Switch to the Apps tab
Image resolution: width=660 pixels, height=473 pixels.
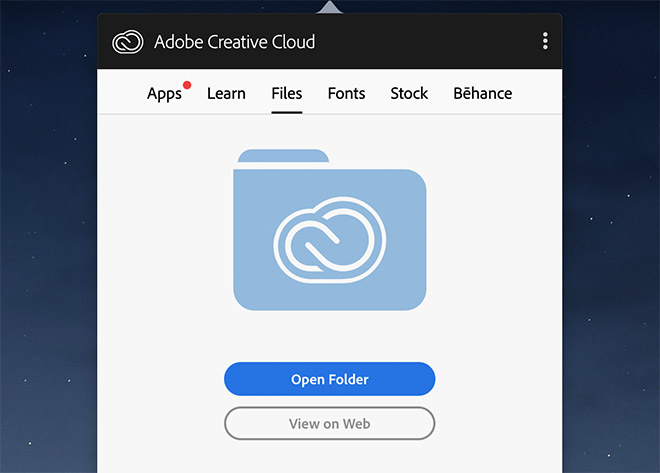pyautogui.click(x=164, y=93)
